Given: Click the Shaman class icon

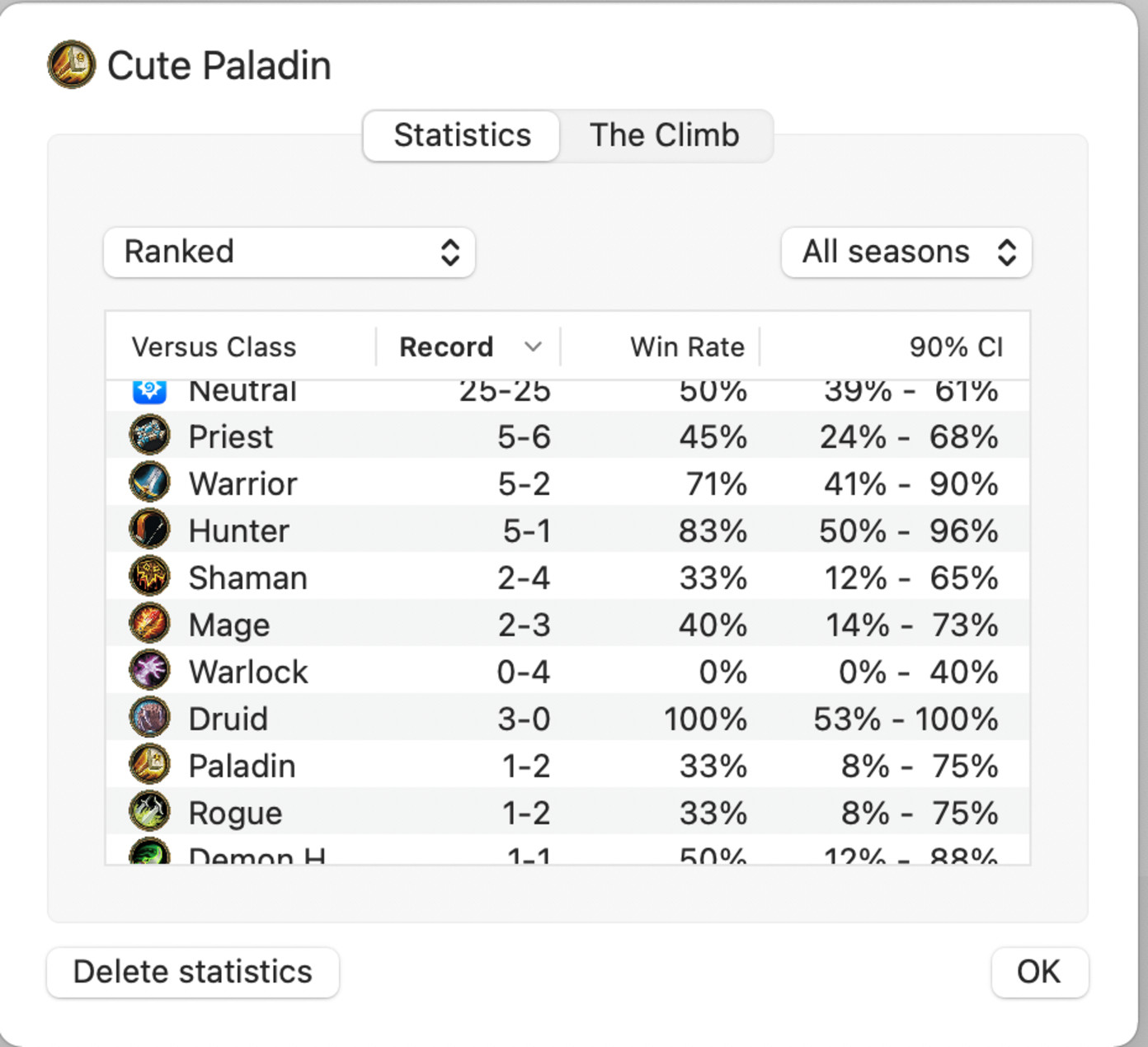Looking at the screenshot, I should click(x=150, y=576).
